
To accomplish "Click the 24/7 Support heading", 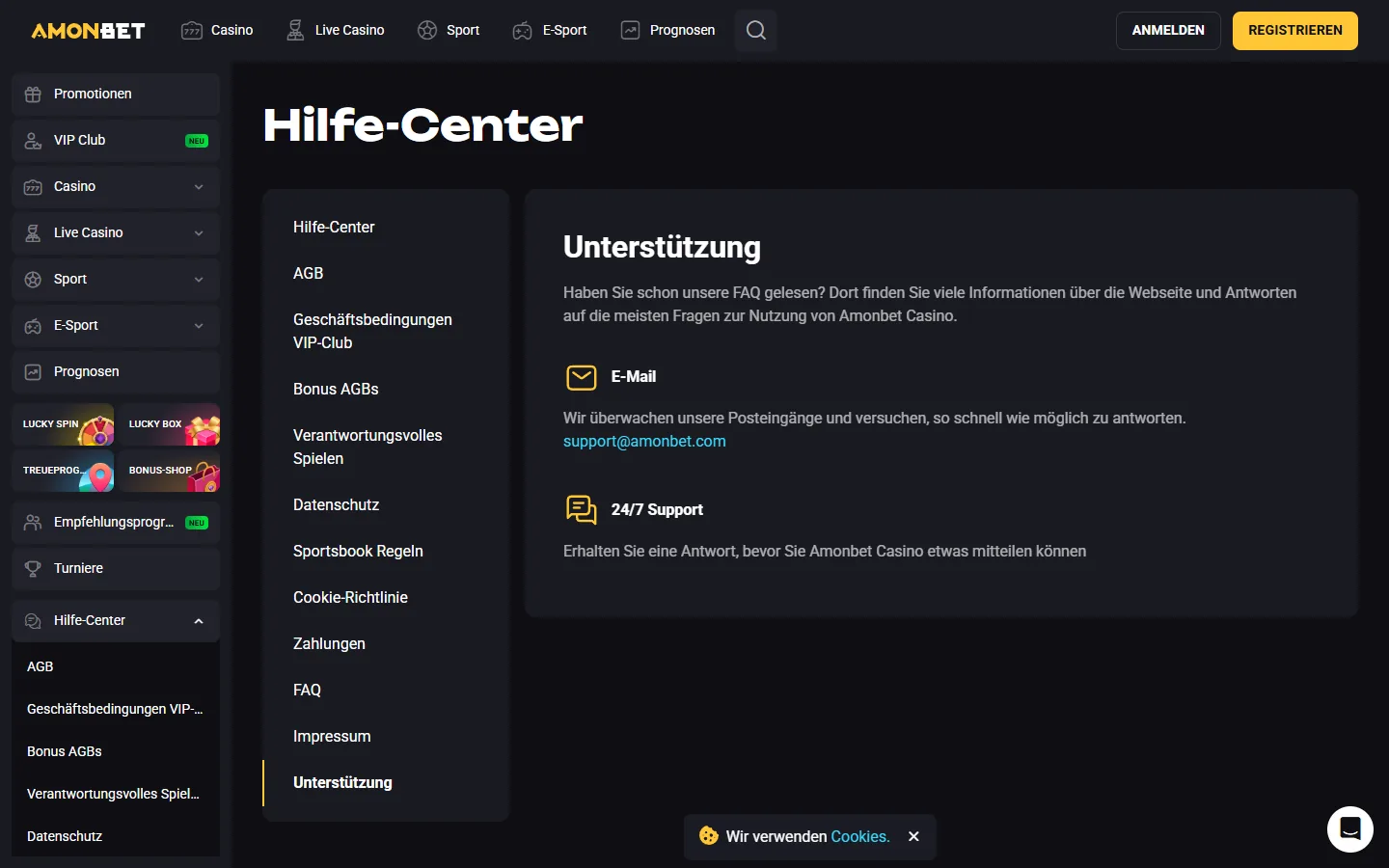I will click(657, 509).
